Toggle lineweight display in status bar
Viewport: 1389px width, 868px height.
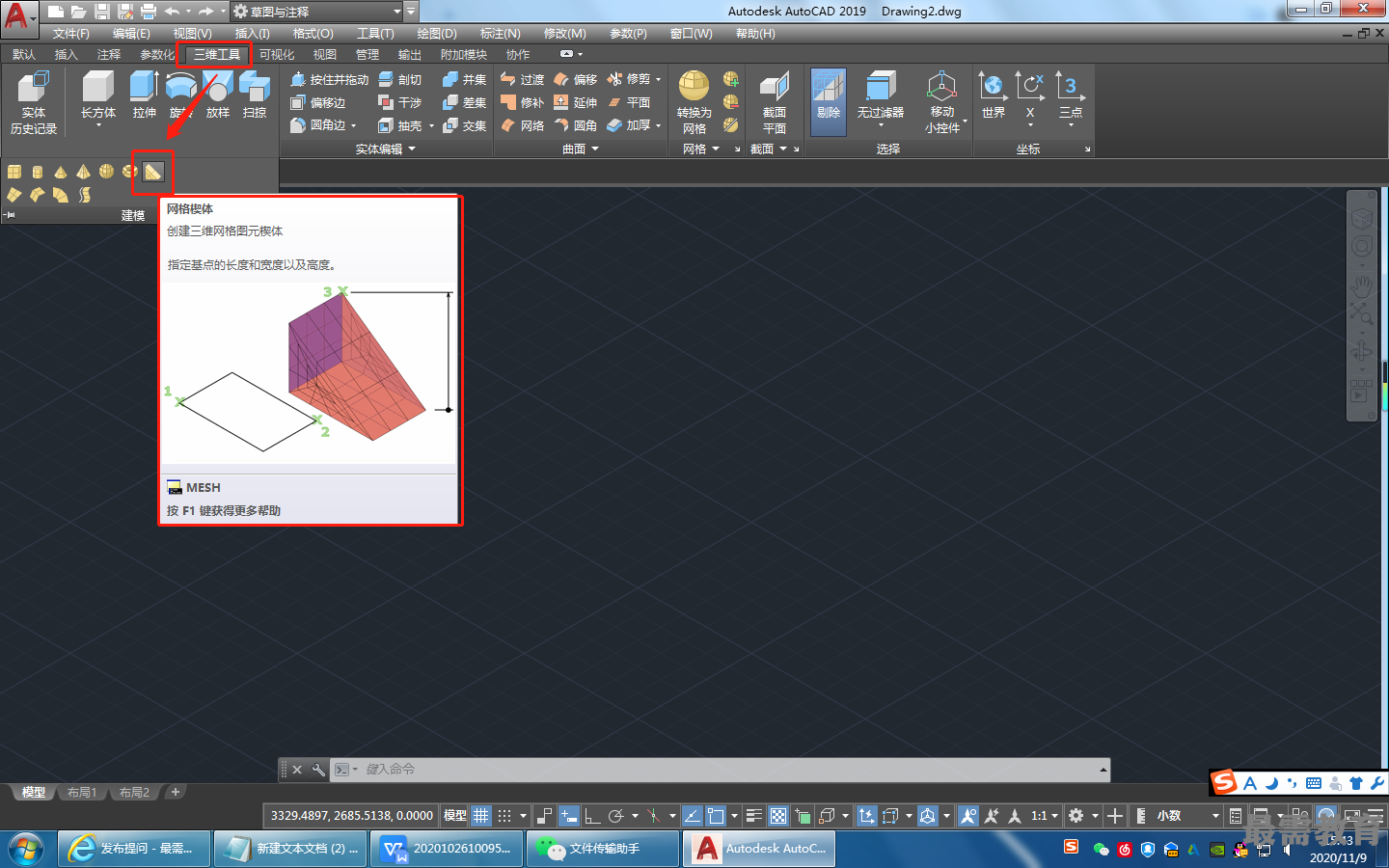[754, 816]
